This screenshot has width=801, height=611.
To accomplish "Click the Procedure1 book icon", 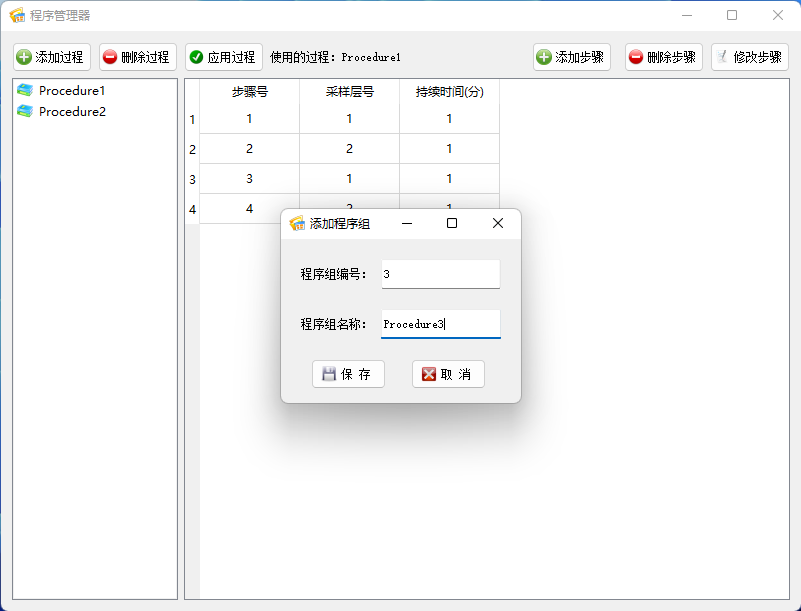I will [x=25, y=90].
